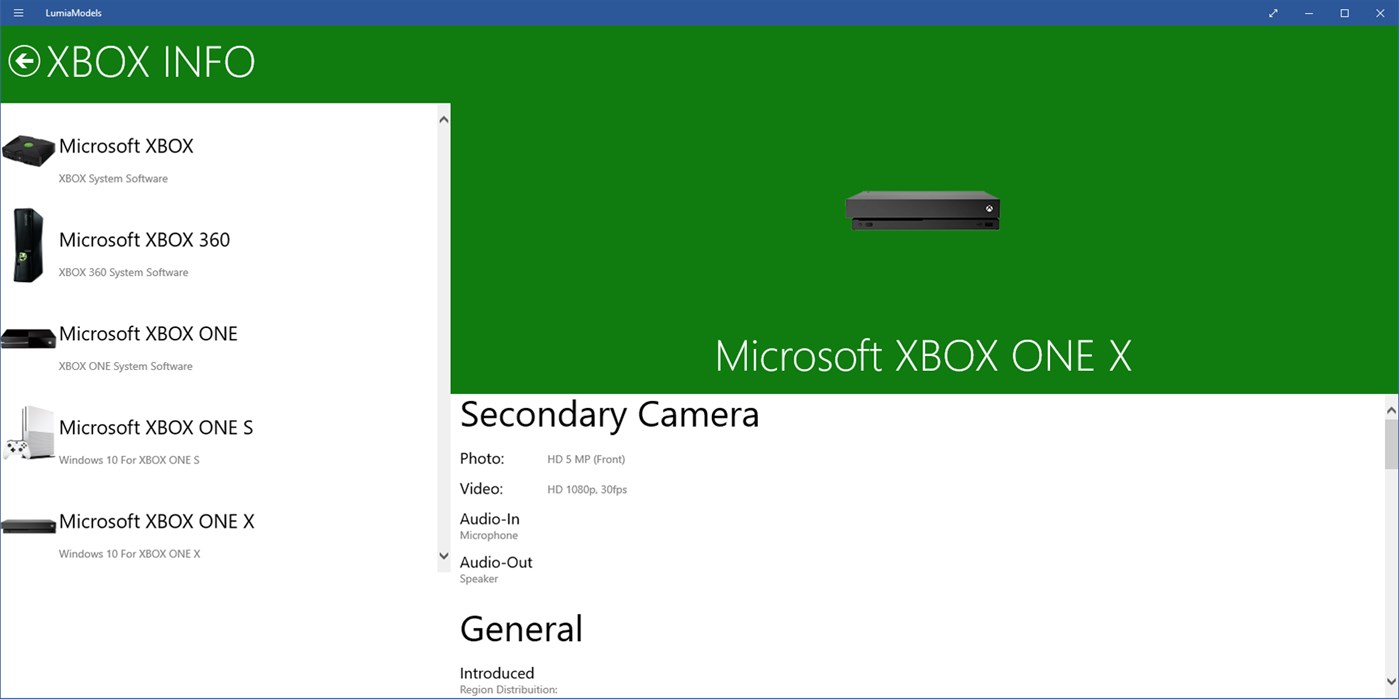Screen dimensions: 1399x699
Task: Click the details pane scroll up arrow
Action: click(1391, 410)
